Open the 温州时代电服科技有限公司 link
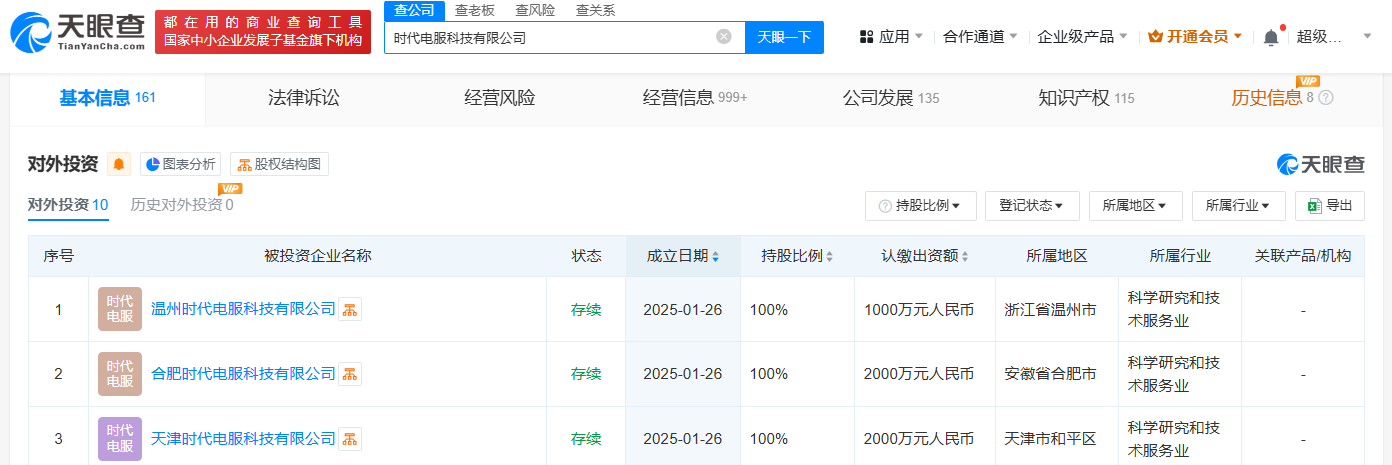 (243, 309)
